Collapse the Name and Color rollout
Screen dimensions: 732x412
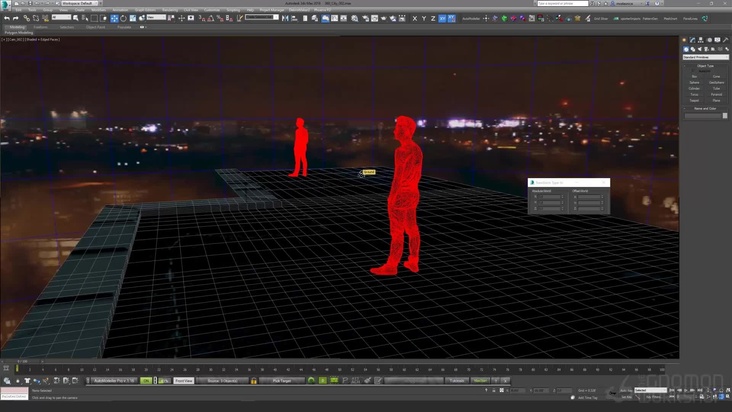(705, 108)
